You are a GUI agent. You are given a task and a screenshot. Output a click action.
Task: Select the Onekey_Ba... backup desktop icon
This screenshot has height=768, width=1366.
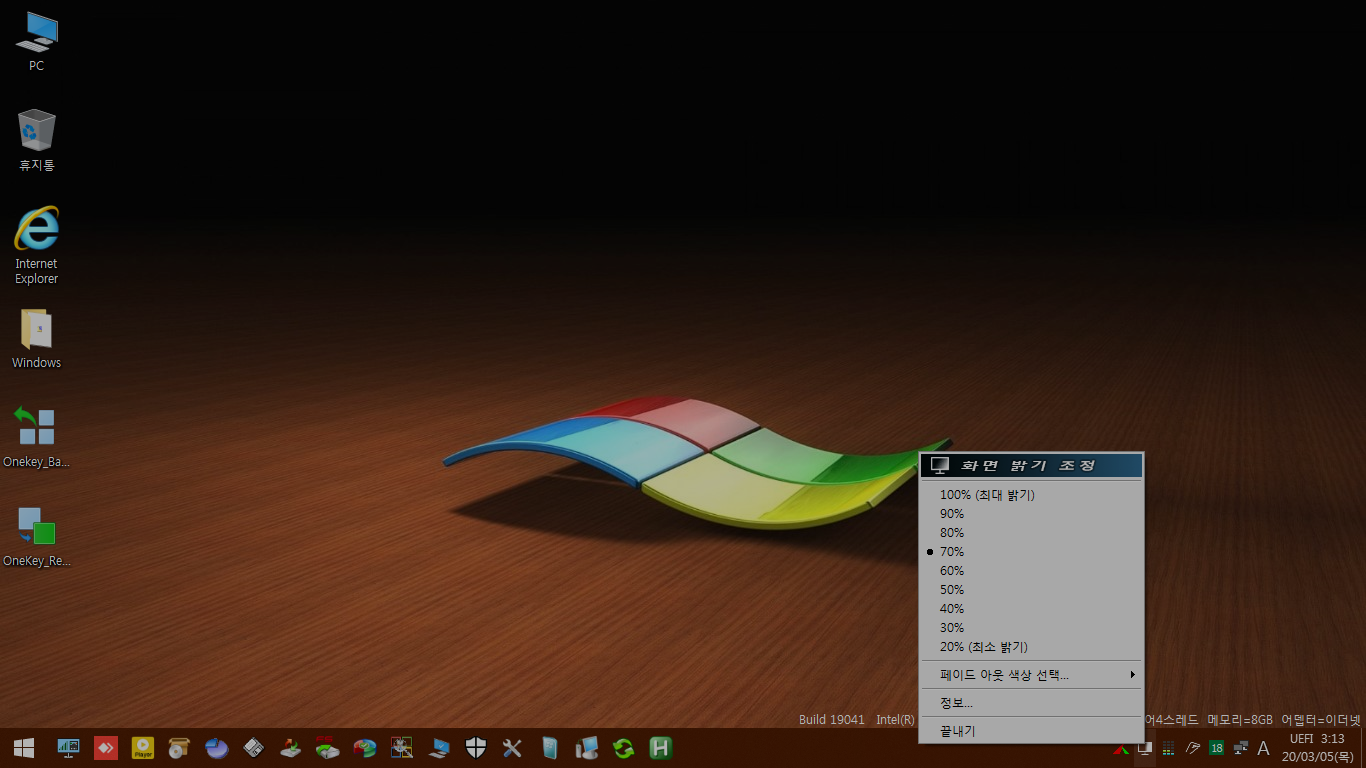pyautogui.click(x=37, y=437)
